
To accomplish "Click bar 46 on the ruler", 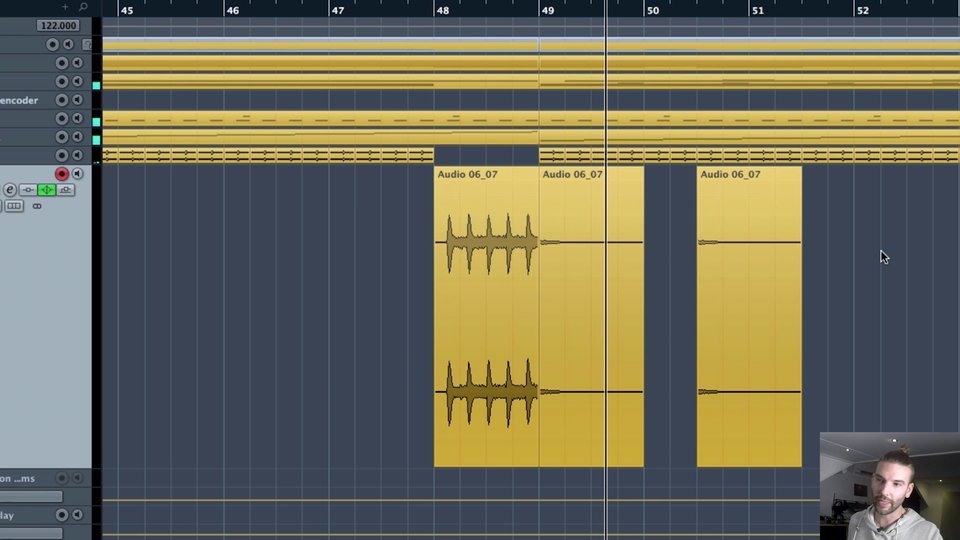I will pyautogui.click(x=232, y=10).
